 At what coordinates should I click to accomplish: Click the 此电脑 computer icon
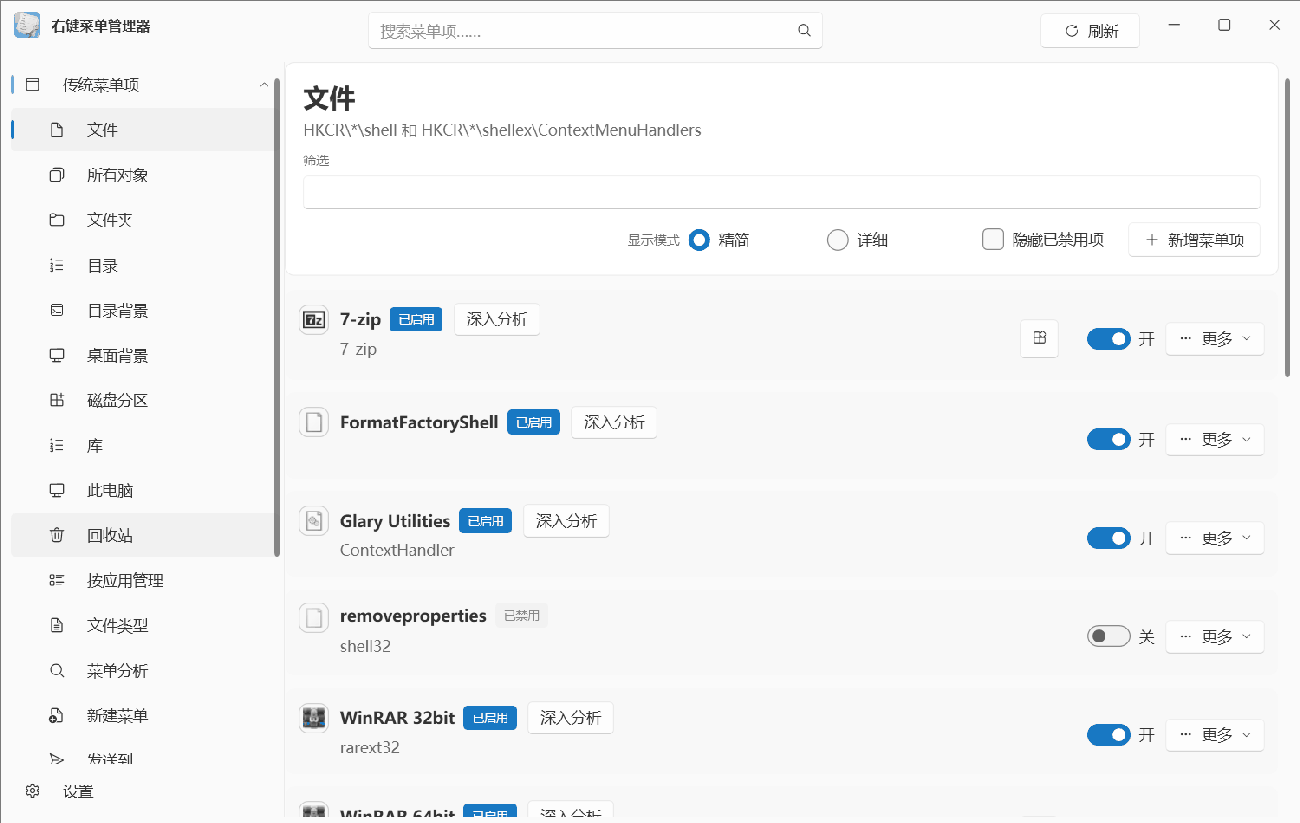tap(57, 491)
